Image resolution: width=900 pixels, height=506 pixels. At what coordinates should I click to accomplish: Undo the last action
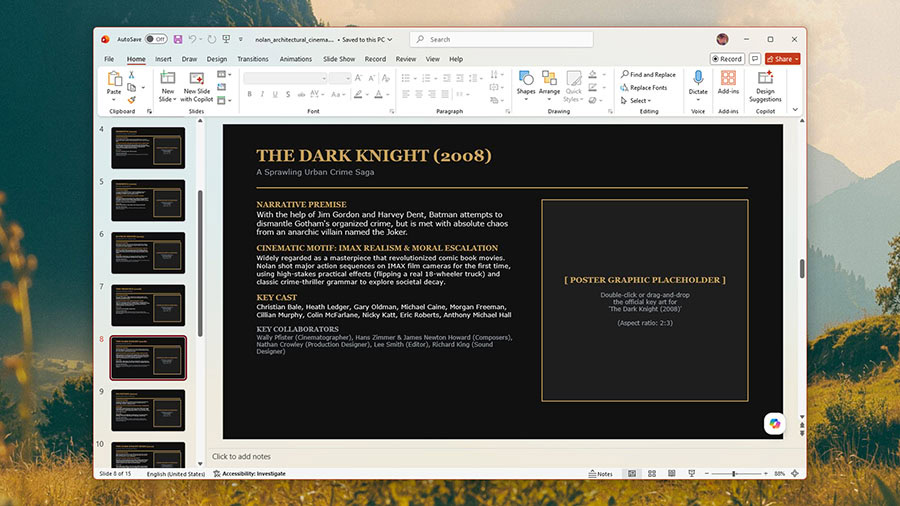pos(192,39)
